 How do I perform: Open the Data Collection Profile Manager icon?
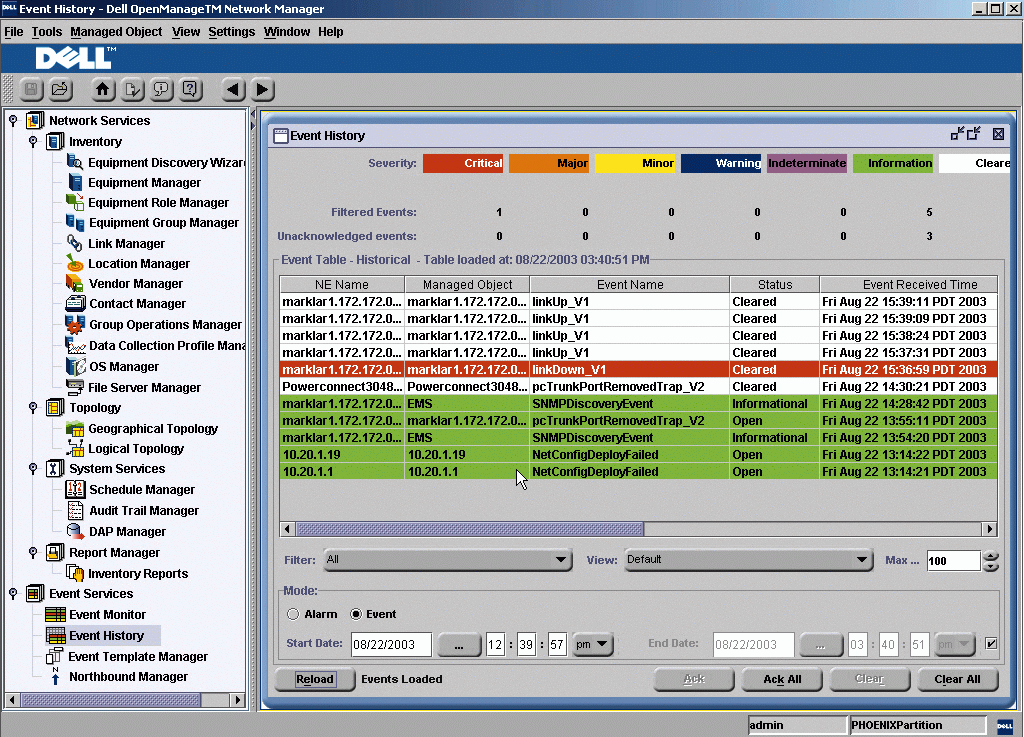coord(75,345)
